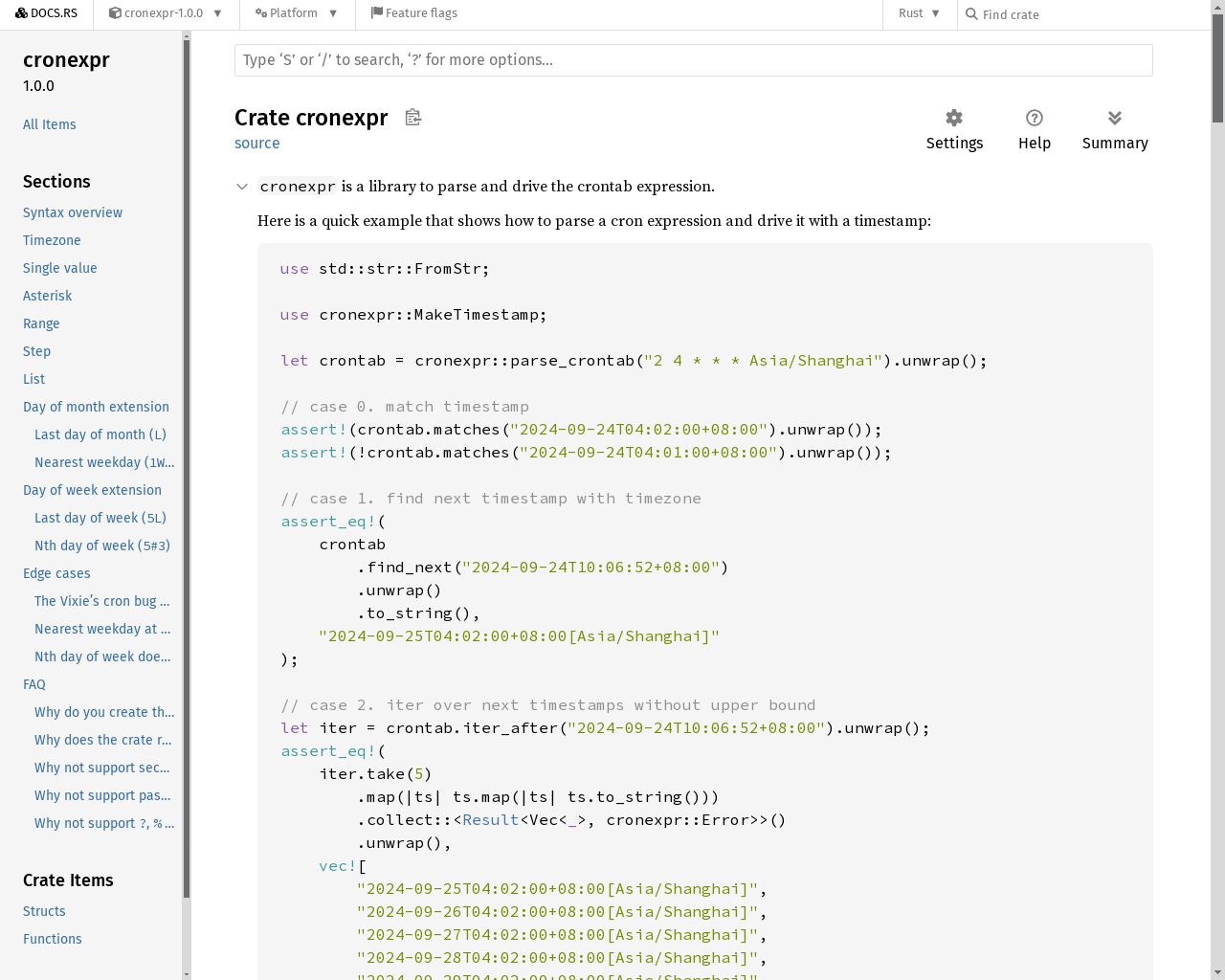The image size is (1225, 980).
Task: Go to Functions in Crate Items
Action: coord(53,939)
